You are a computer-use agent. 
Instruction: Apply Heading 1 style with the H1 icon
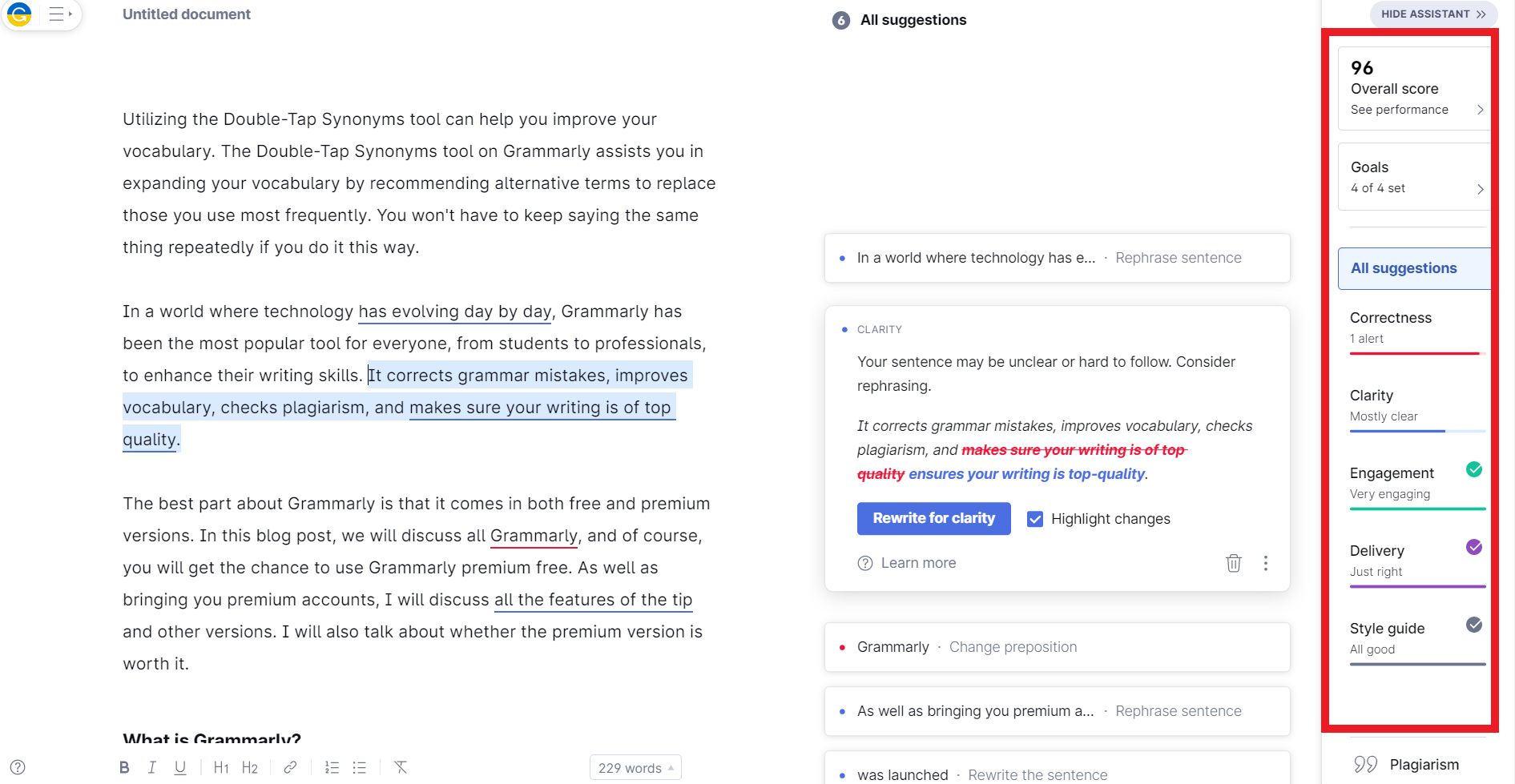coord(221,766)
